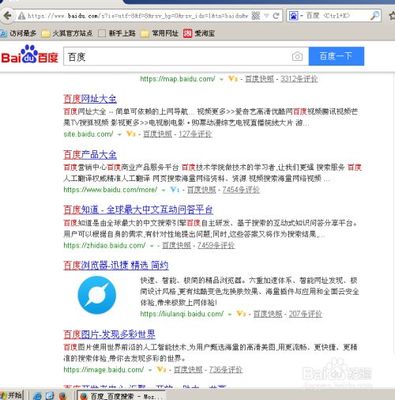The image size is (395, 400).
Task: Open the 常用网址 bookmarks folder
Action: pyautogui.click(x=160, y=33)
